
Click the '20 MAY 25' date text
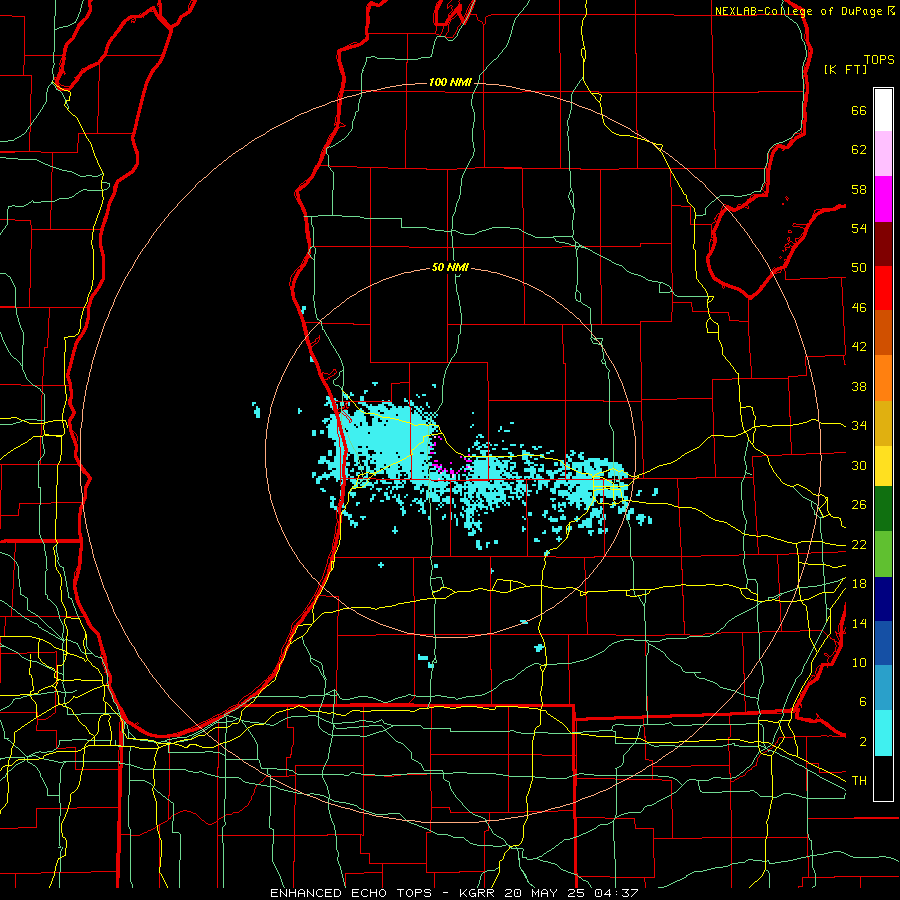[x=547, y=893]
